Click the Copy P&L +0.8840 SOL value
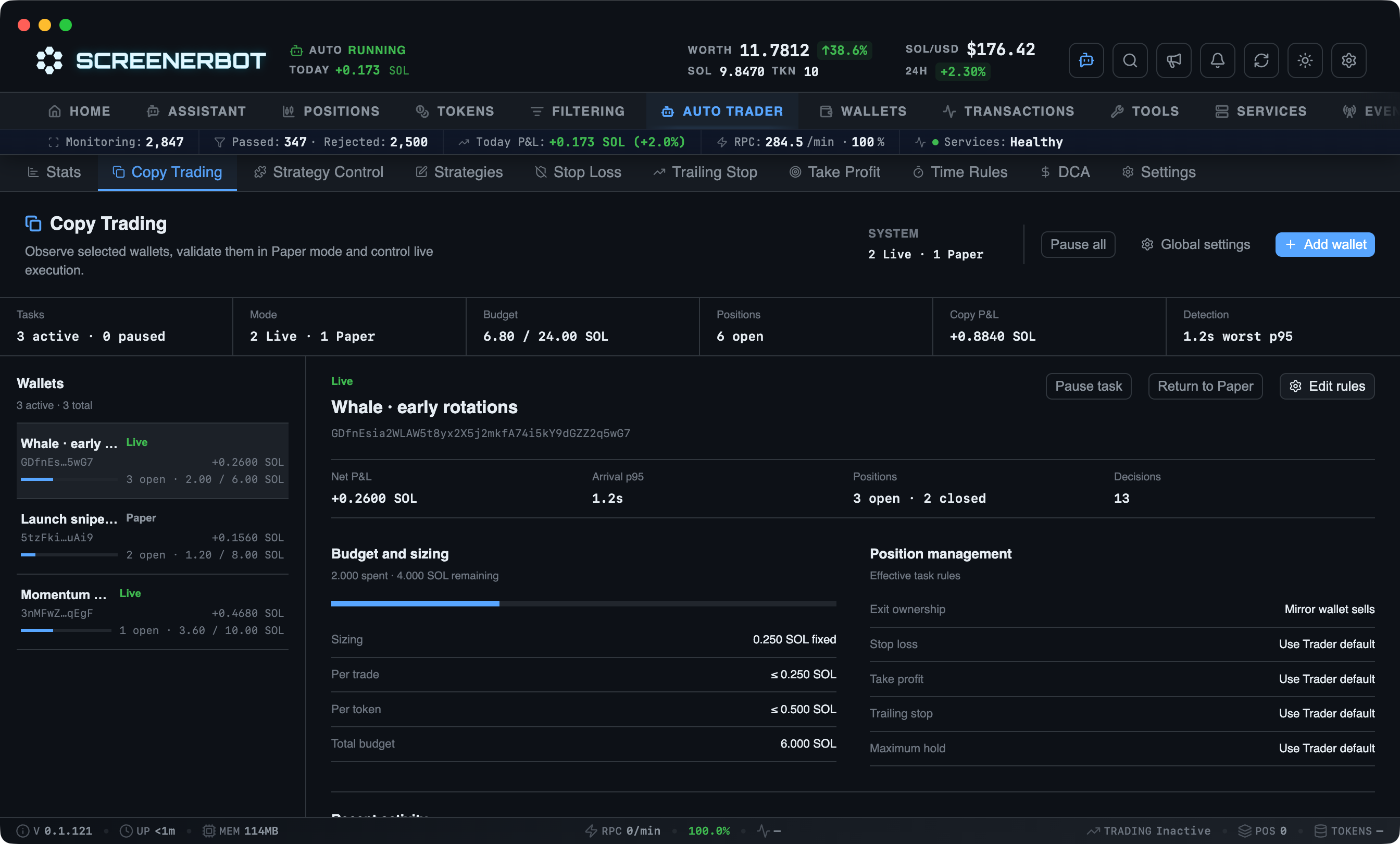The width and height of the screenshot is (1400, 844). [x=992, y=337]
